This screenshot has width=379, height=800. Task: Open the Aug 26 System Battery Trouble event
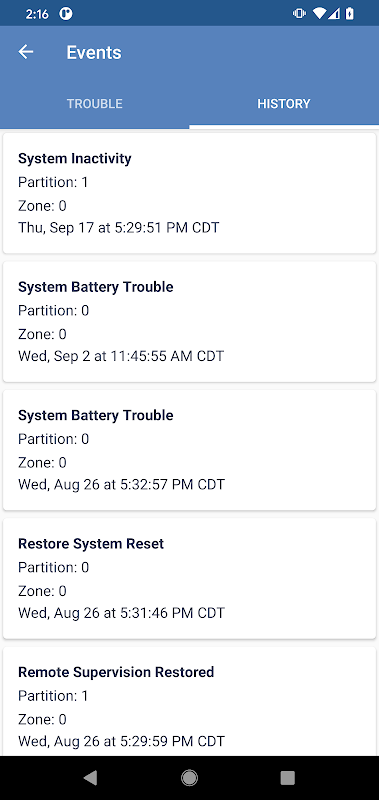click(x=189, y=450)
